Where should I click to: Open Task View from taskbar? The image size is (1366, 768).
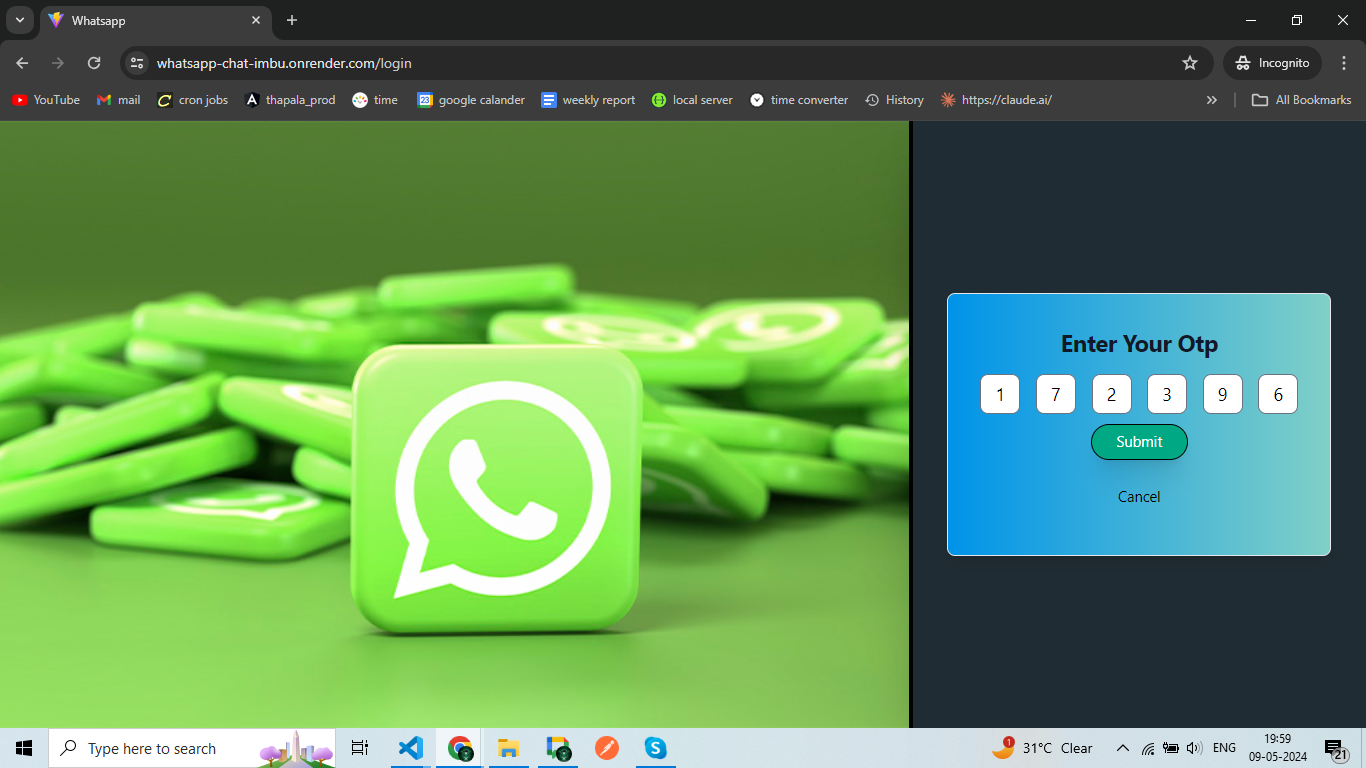point(360,748)
